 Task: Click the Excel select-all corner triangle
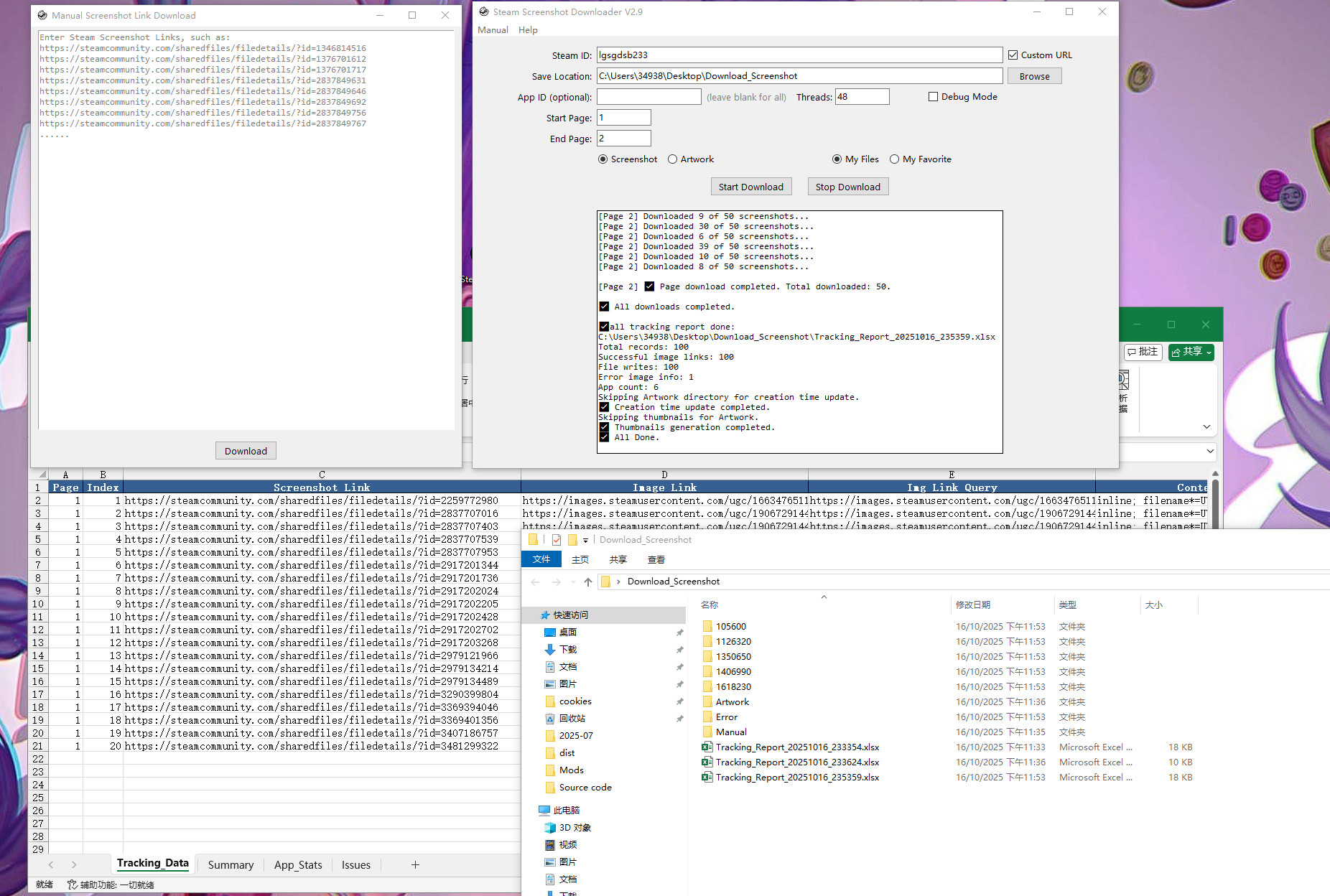point(43,475)
